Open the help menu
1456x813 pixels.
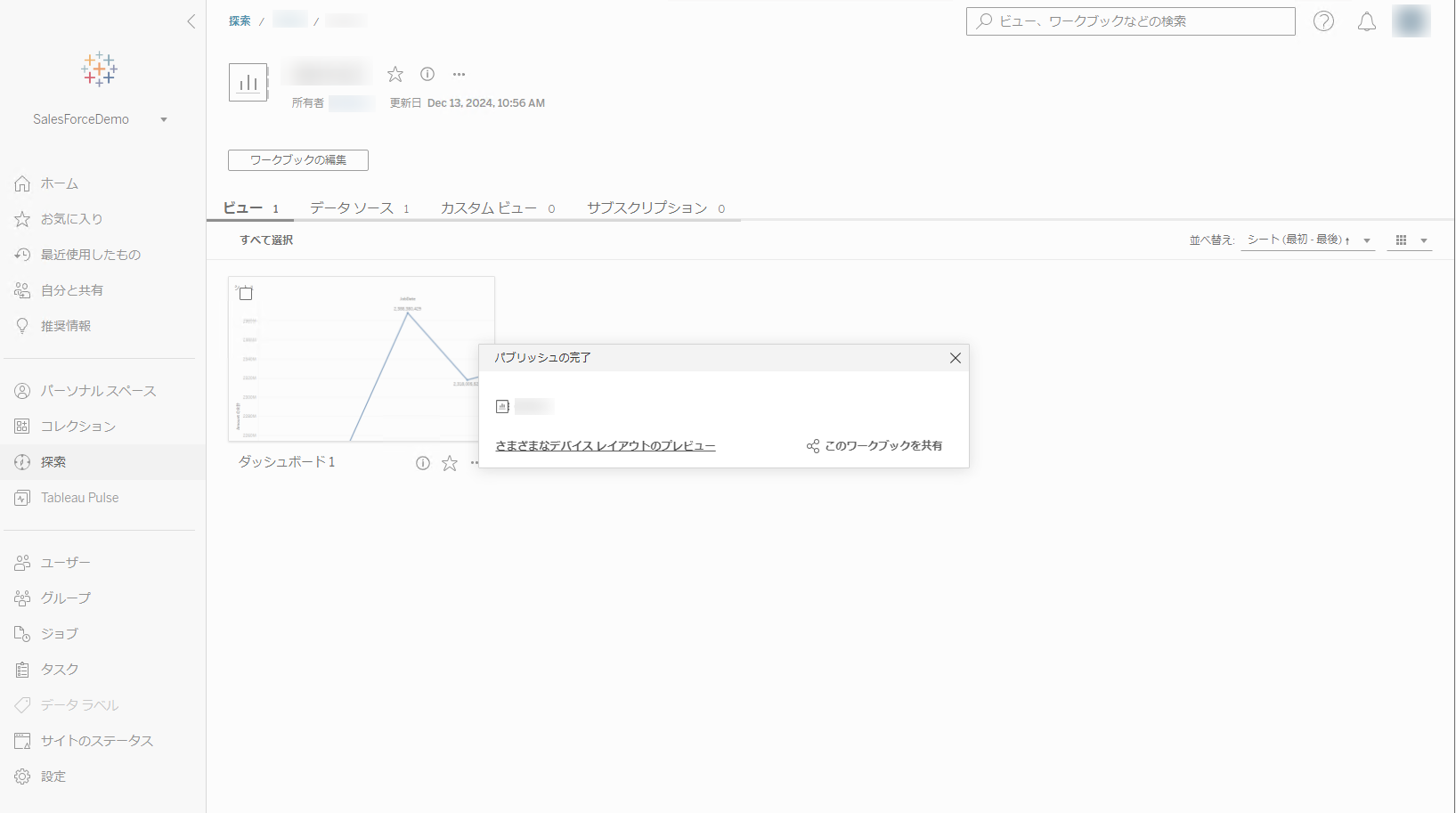point(1323,21)
